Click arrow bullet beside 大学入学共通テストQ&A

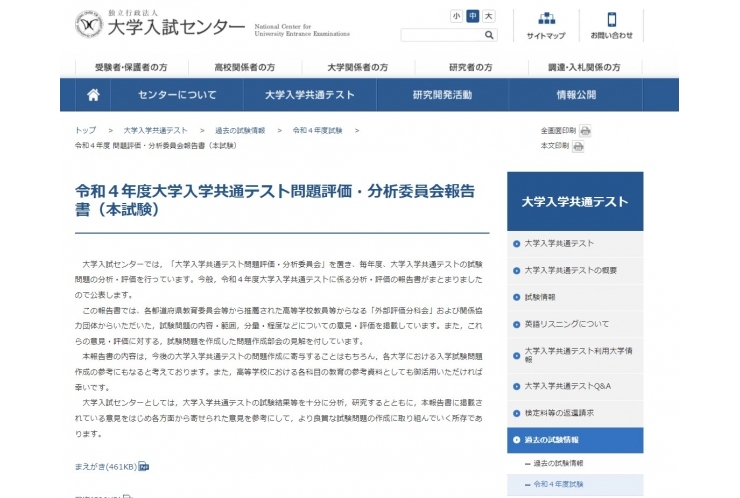click(516, 387)
